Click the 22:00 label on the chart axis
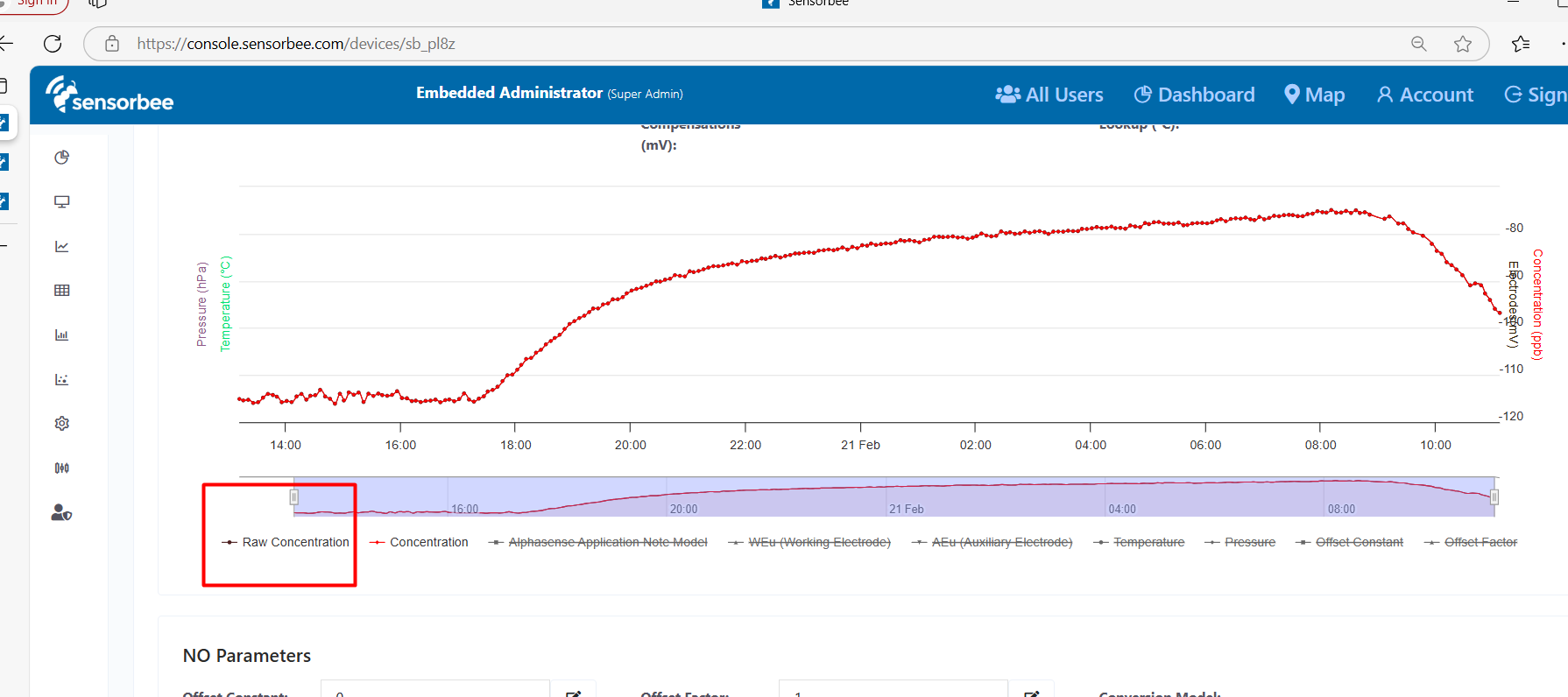The image size is (1568, 697). click(x=745, y=445)
